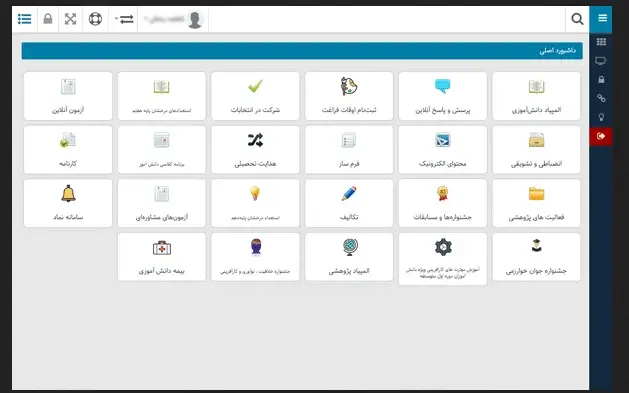This screenshot has height=393, width=629.
Task: Open the جشنواره خلاقیت، نوآوری و کارآفرینی tile
Action: pyautogui.click(x=255, y=257)
